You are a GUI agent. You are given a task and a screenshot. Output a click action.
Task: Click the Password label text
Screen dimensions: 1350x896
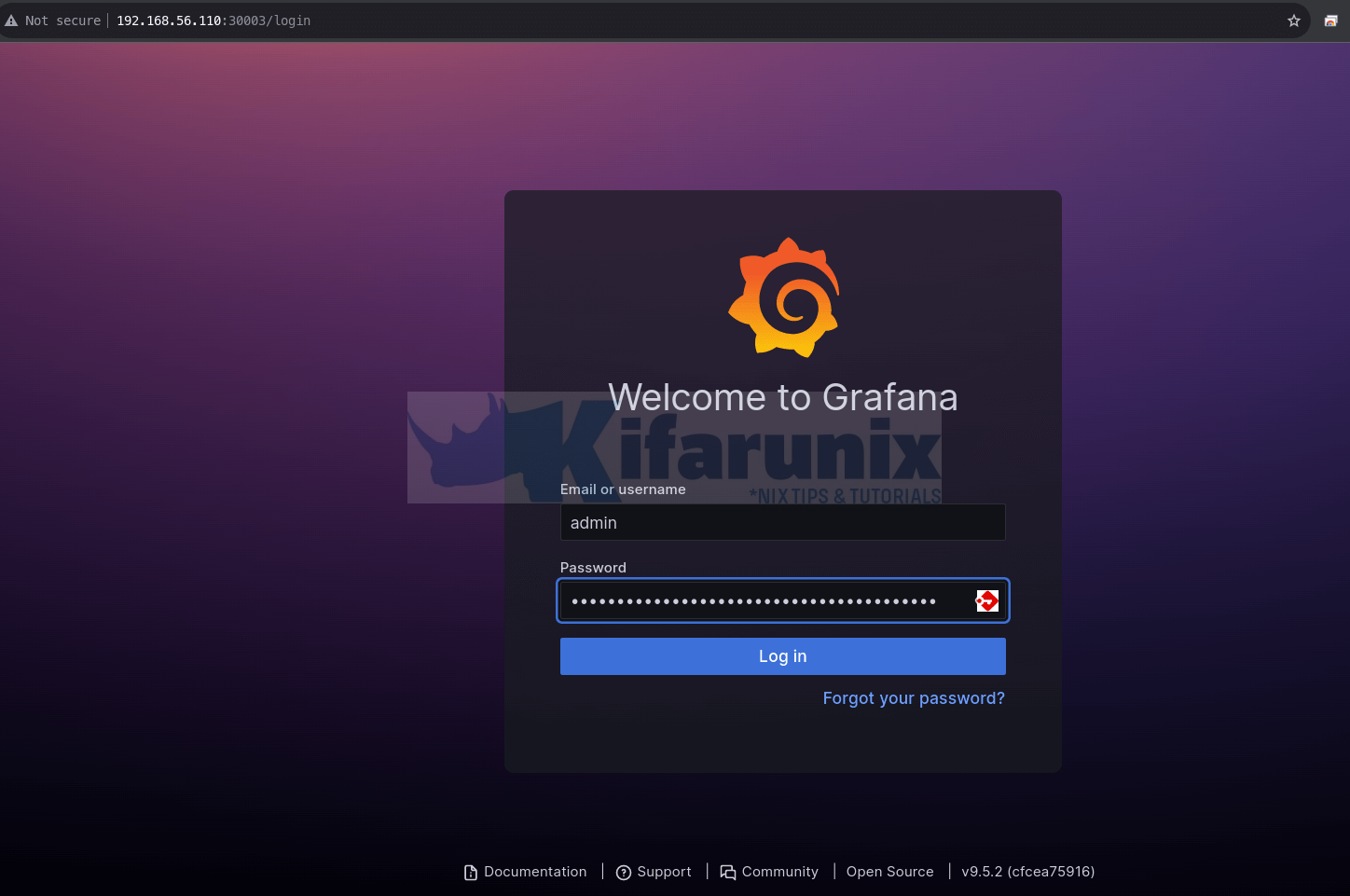pyautogui.click(x=593, y=568)
